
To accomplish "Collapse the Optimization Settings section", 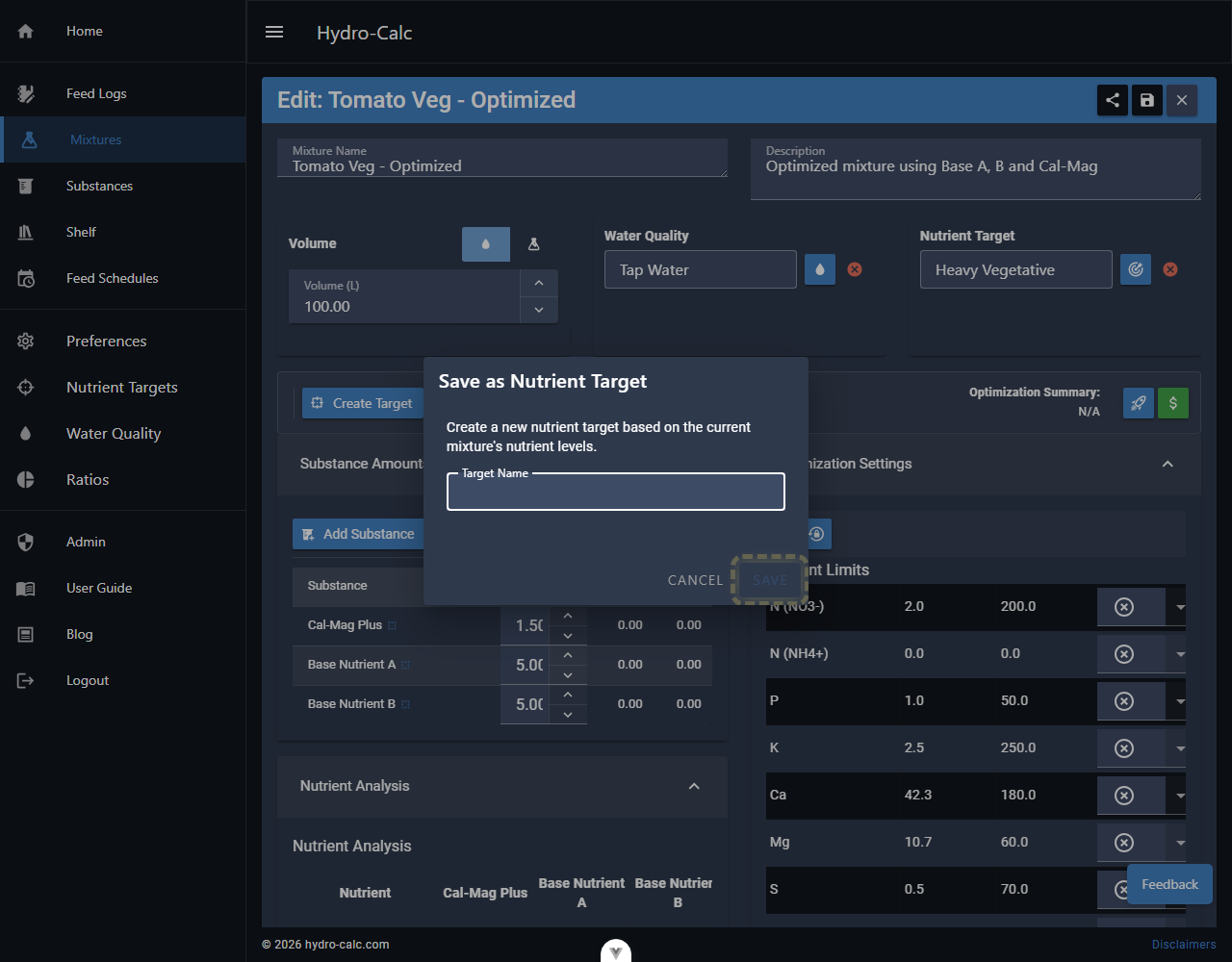I will point(1168,464).
